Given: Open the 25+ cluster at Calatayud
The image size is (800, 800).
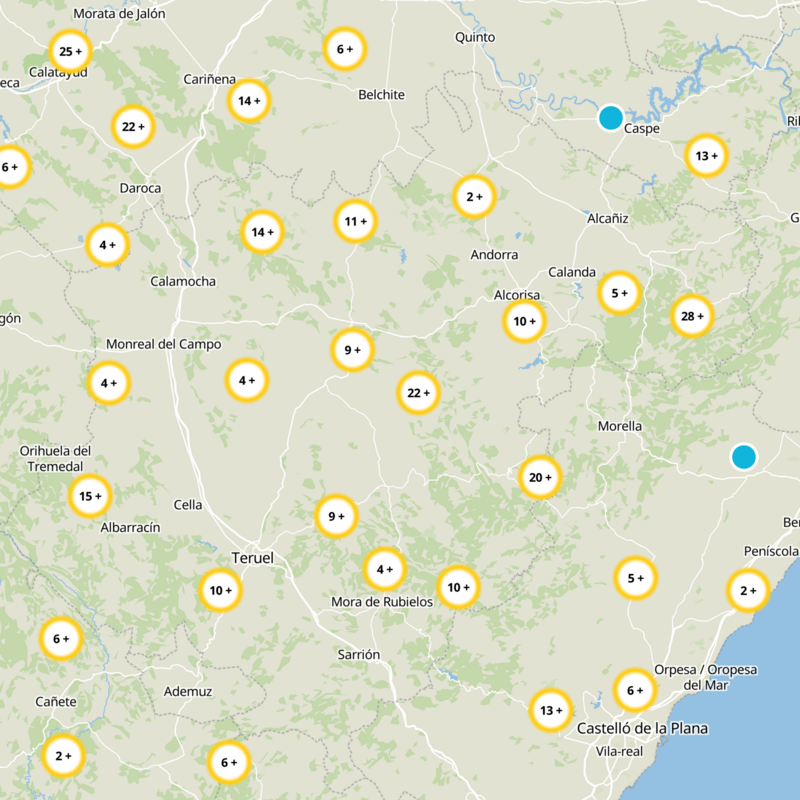Looking at the screenshot, I should [70, 51].
